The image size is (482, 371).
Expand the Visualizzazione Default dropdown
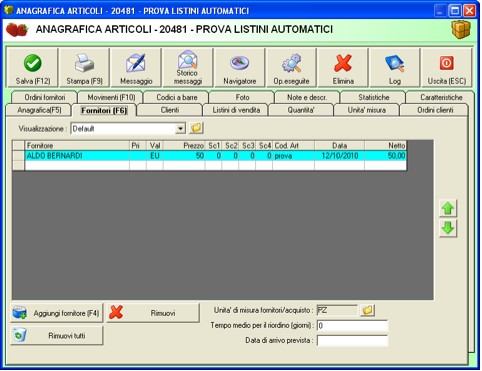[180, 128]
